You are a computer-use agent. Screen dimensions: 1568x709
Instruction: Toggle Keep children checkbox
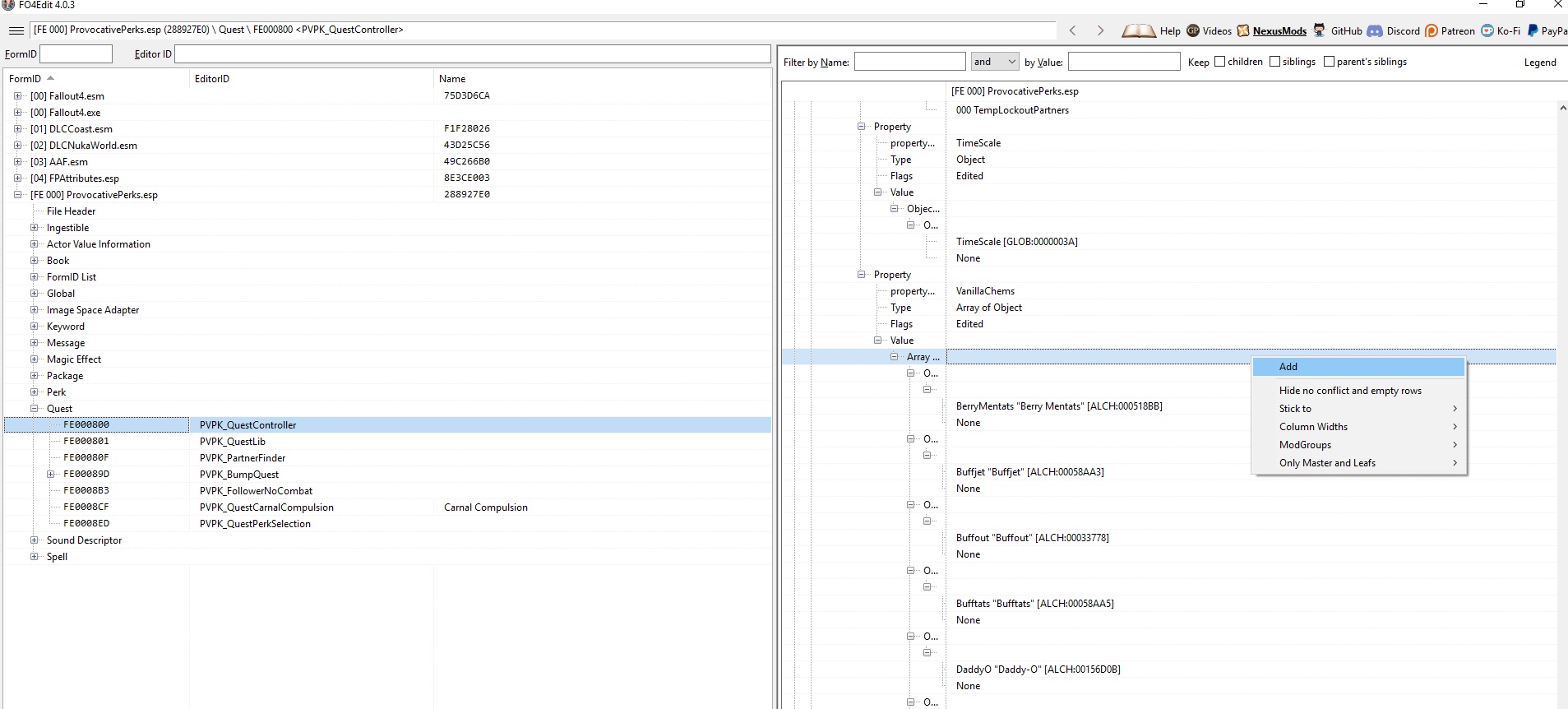(1220, 62)
